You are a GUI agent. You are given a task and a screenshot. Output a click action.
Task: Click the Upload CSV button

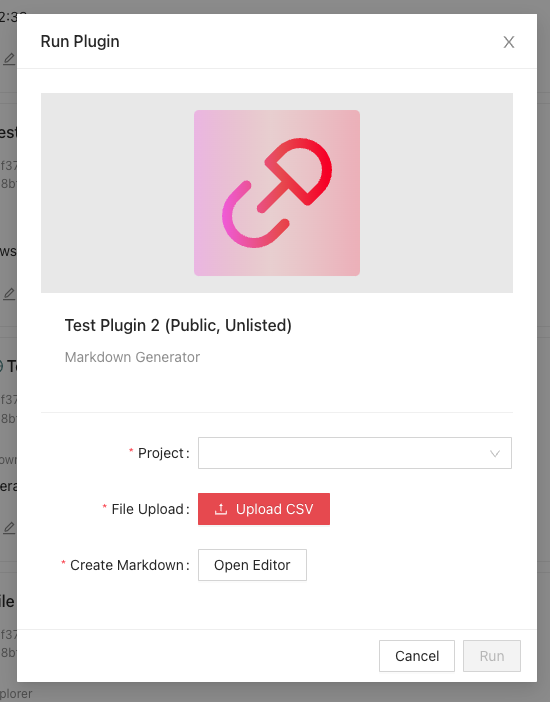(264, 509)
